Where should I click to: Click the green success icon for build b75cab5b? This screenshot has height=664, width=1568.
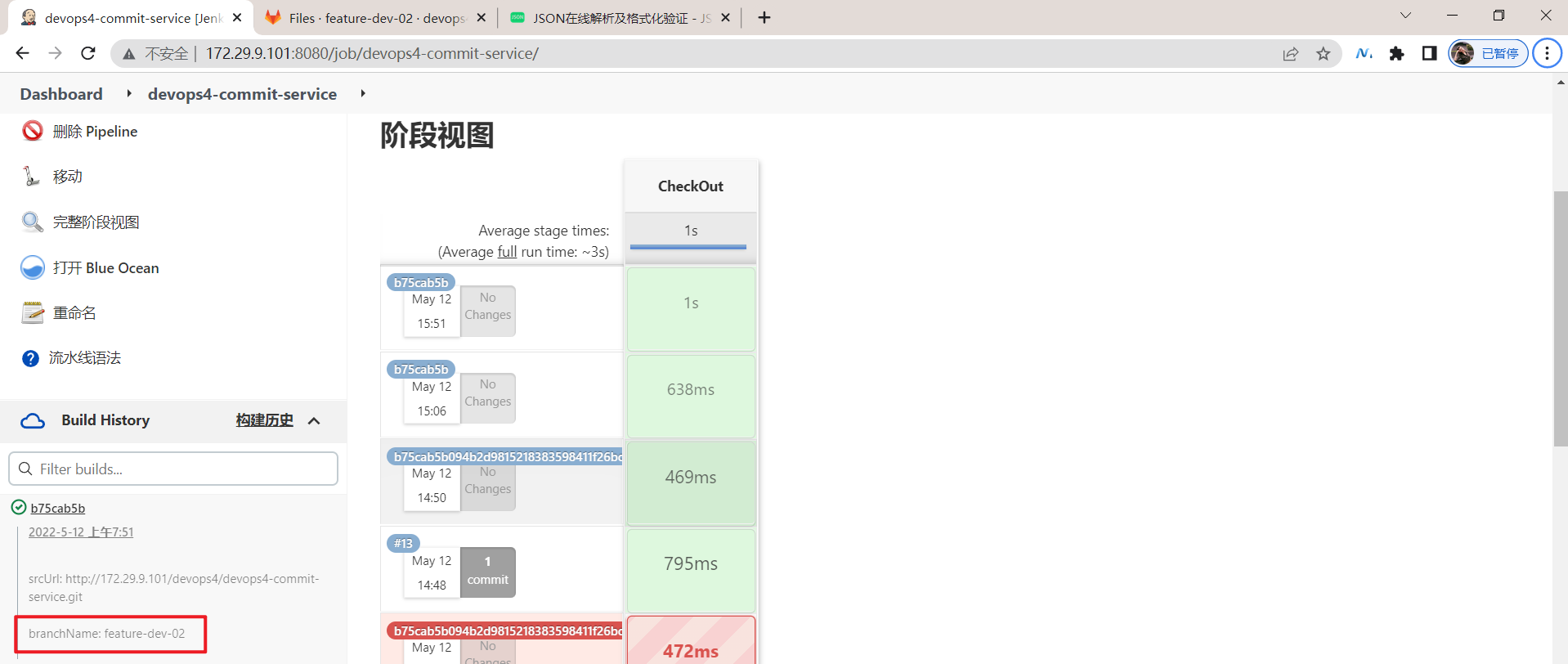(x=19, y=508)
